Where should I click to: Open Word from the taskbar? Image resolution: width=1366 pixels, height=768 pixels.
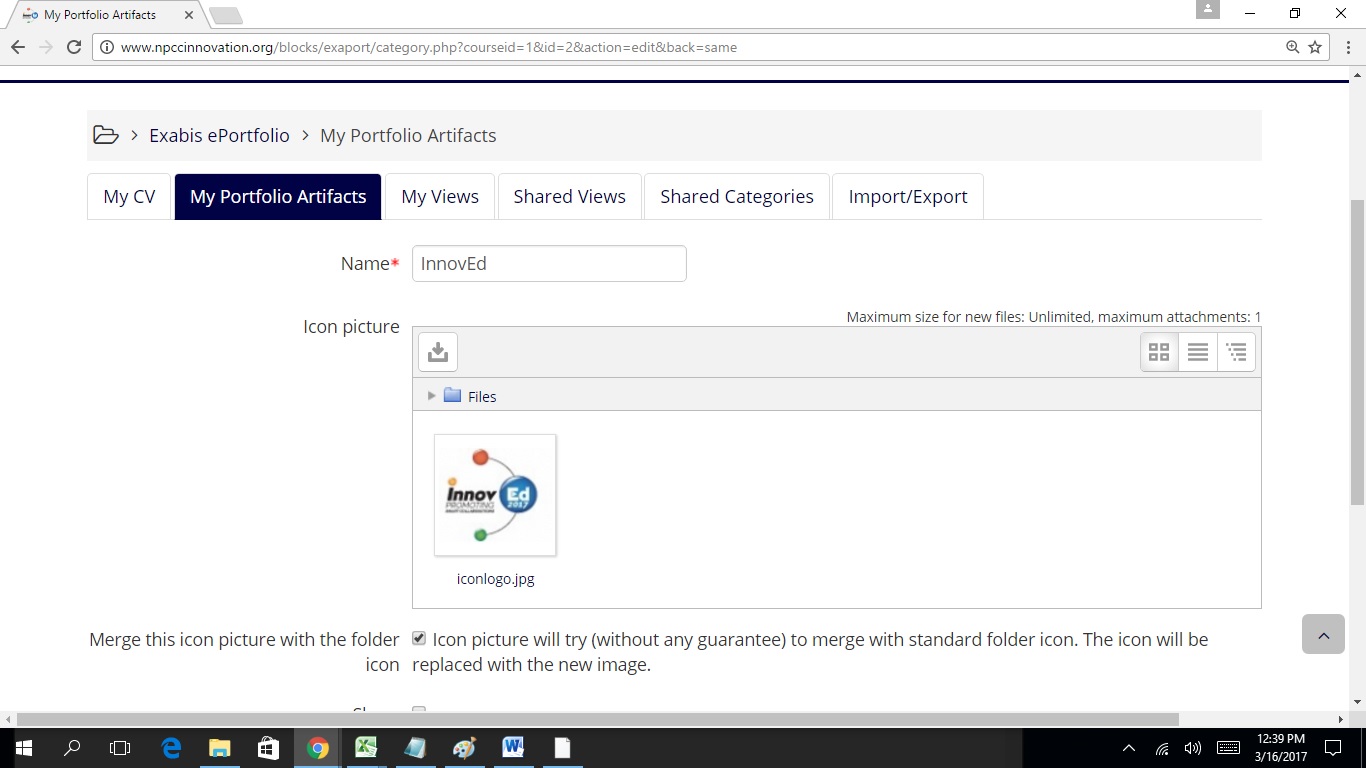pos(513,748)
